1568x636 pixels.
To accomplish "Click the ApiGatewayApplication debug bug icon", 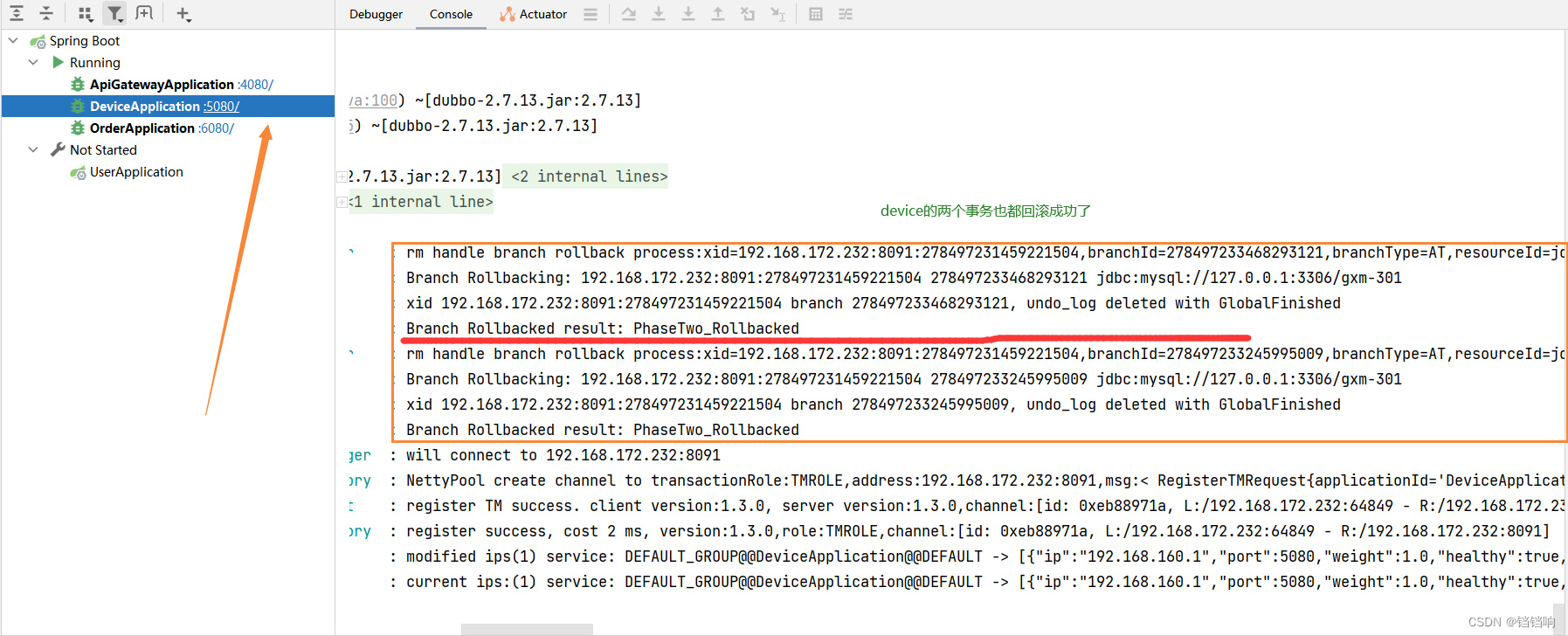I will tap(78, 84).
